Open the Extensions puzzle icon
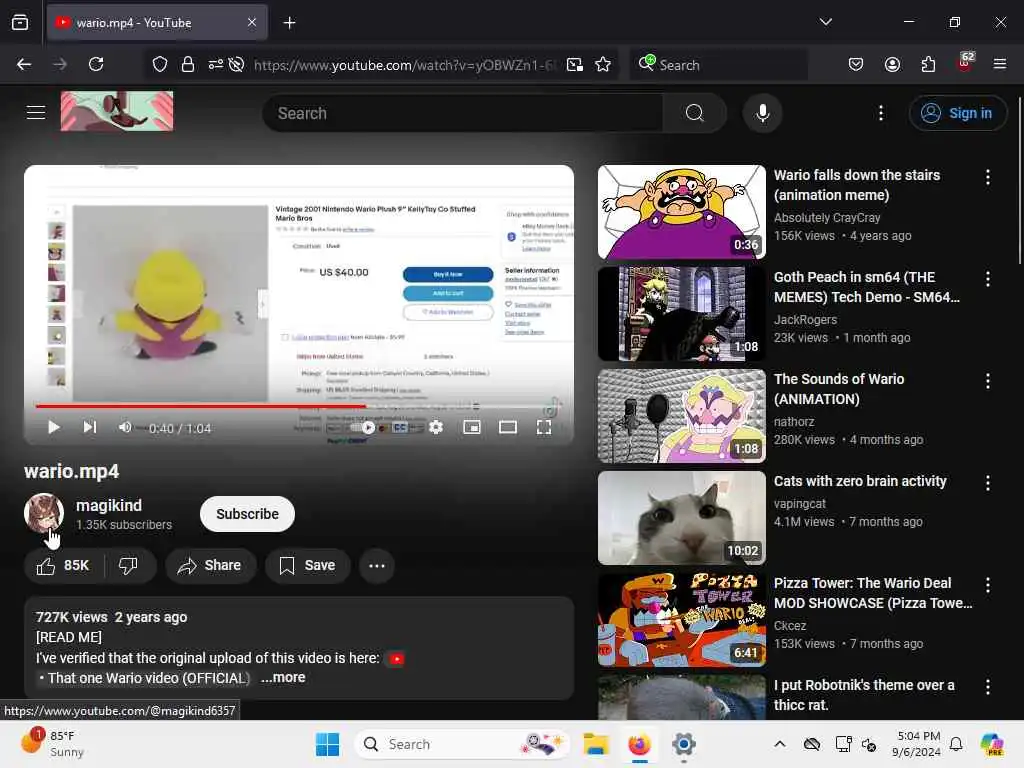 tap(928, 64)
